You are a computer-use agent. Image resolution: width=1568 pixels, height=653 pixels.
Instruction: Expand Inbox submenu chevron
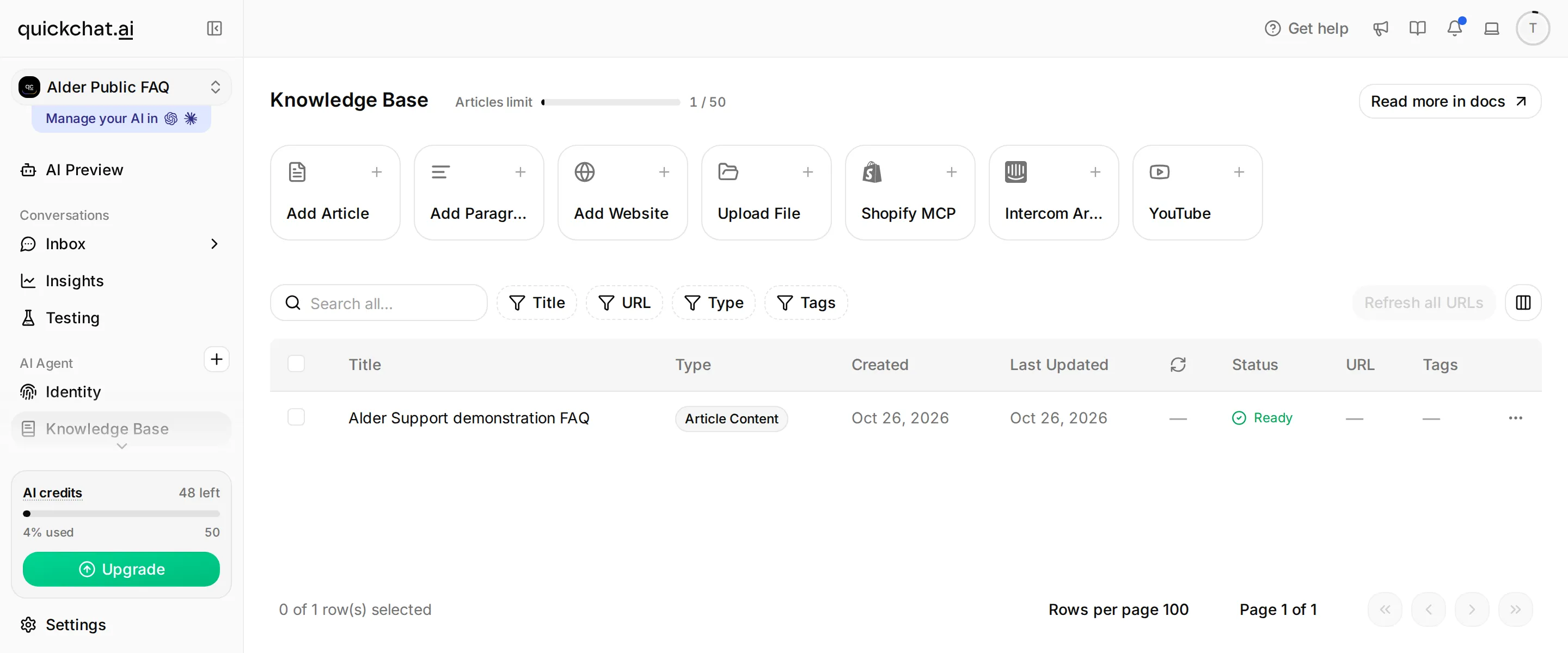coord(215,244)
